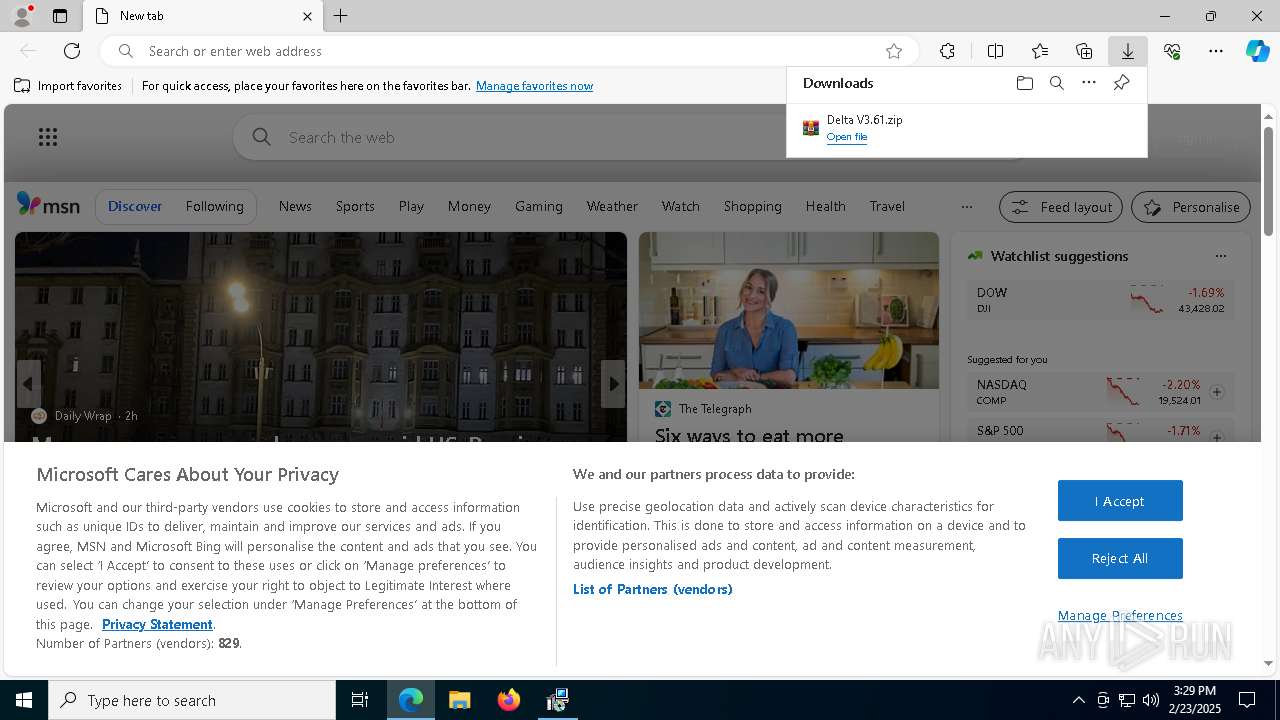The image size is (1280, 720).
Task: Open the News menu item
Action: click(x=295, y=206)
